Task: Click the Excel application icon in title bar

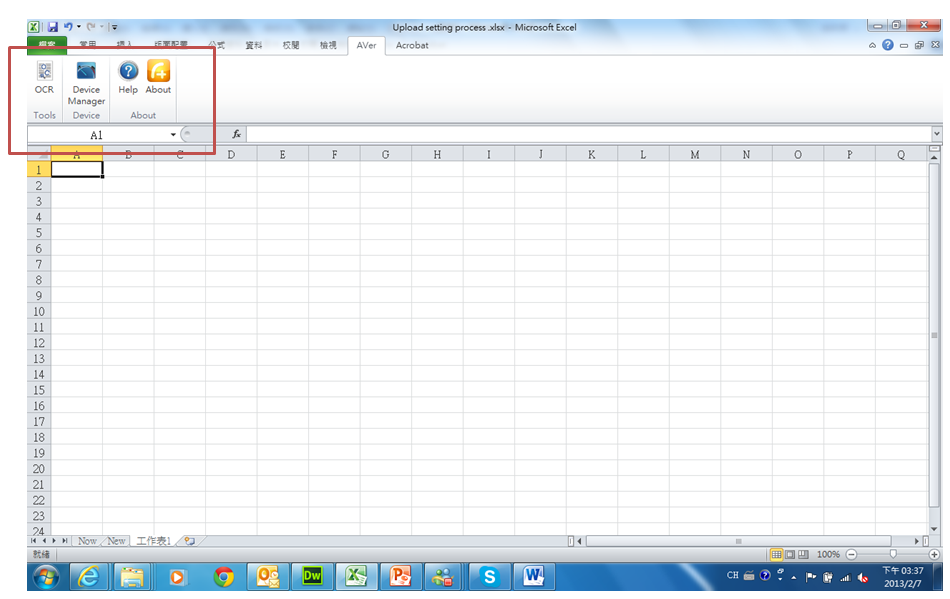Action: tap(34, 27)
